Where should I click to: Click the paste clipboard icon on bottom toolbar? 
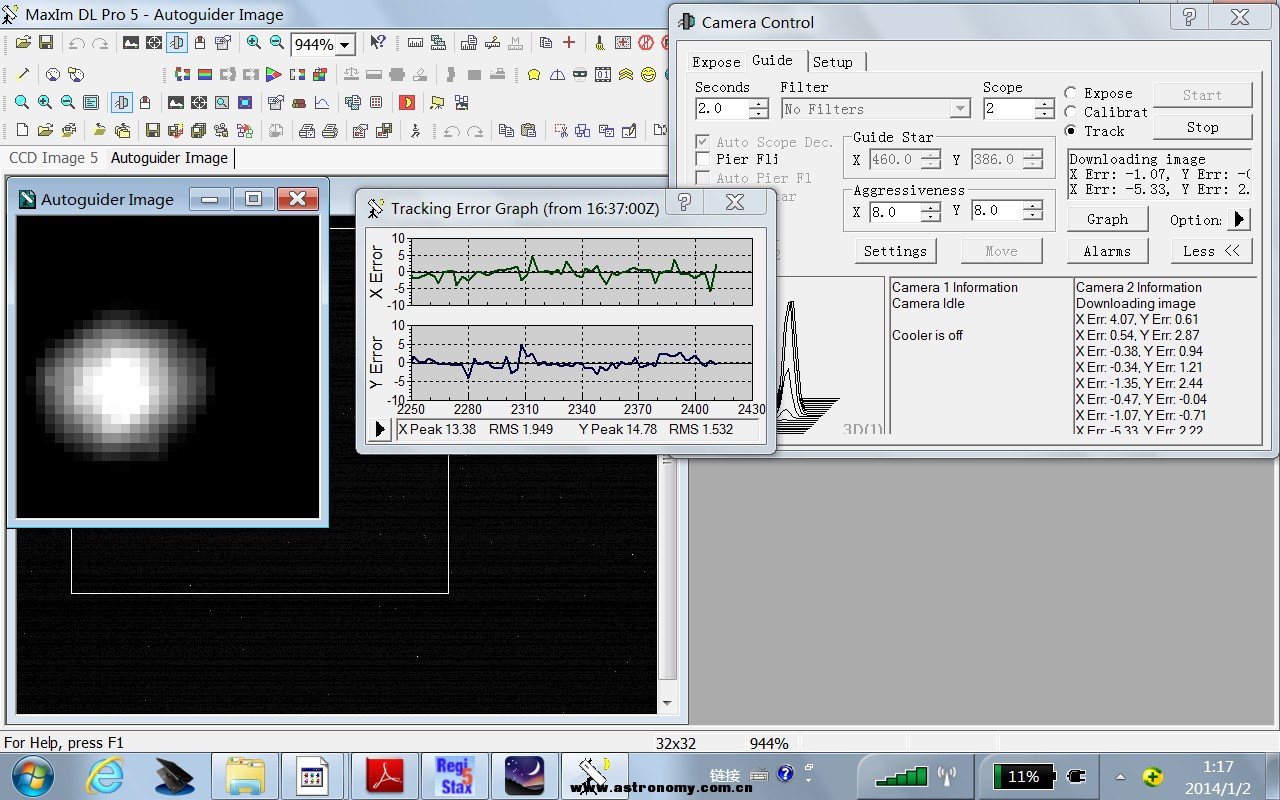529,130
